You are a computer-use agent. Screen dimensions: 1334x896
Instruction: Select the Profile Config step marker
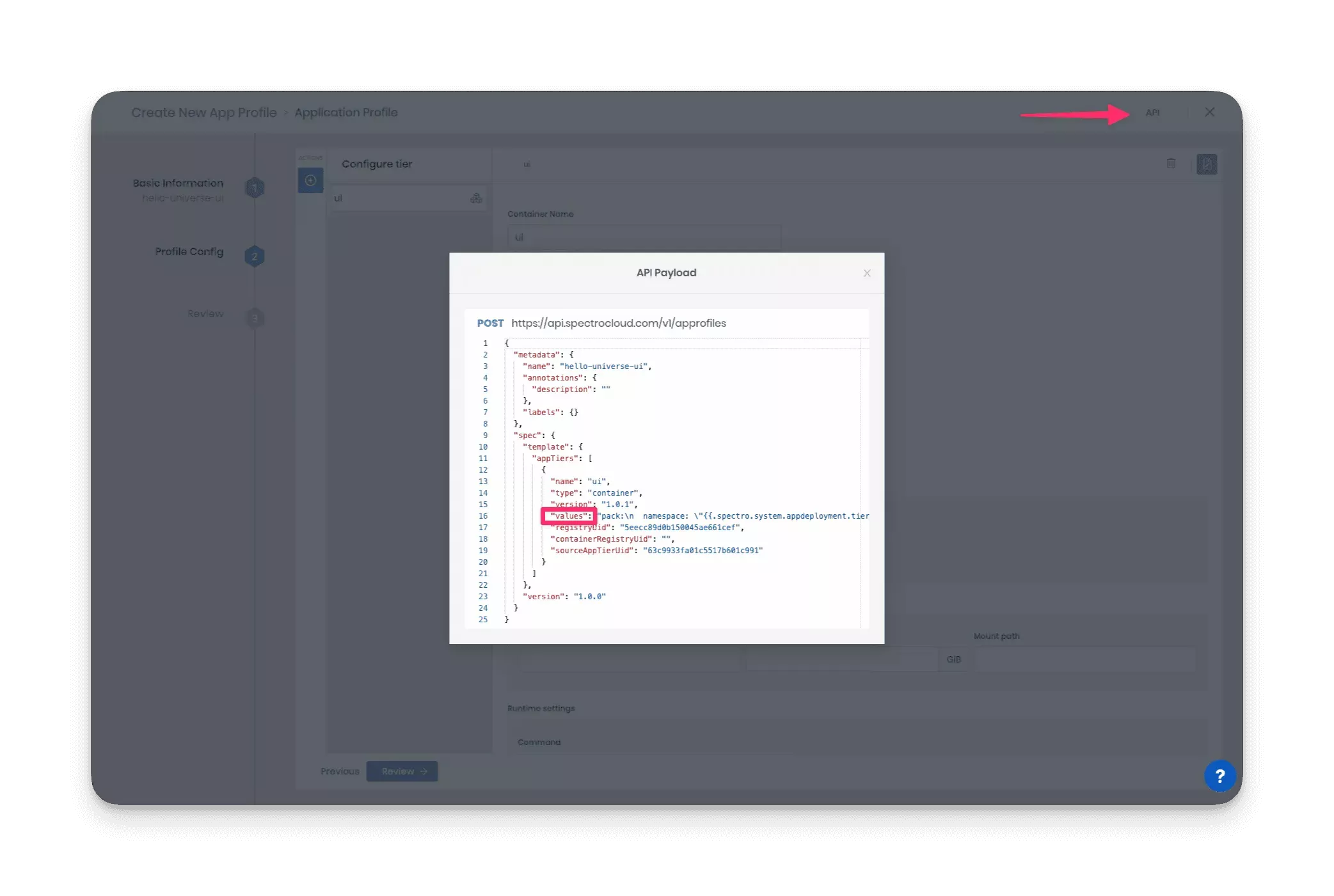[255, 256]
